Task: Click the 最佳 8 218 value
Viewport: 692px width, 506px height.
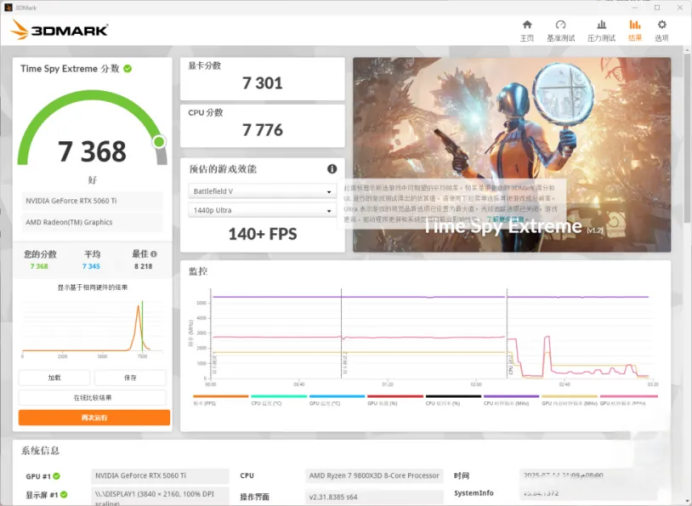Action: 143,266
